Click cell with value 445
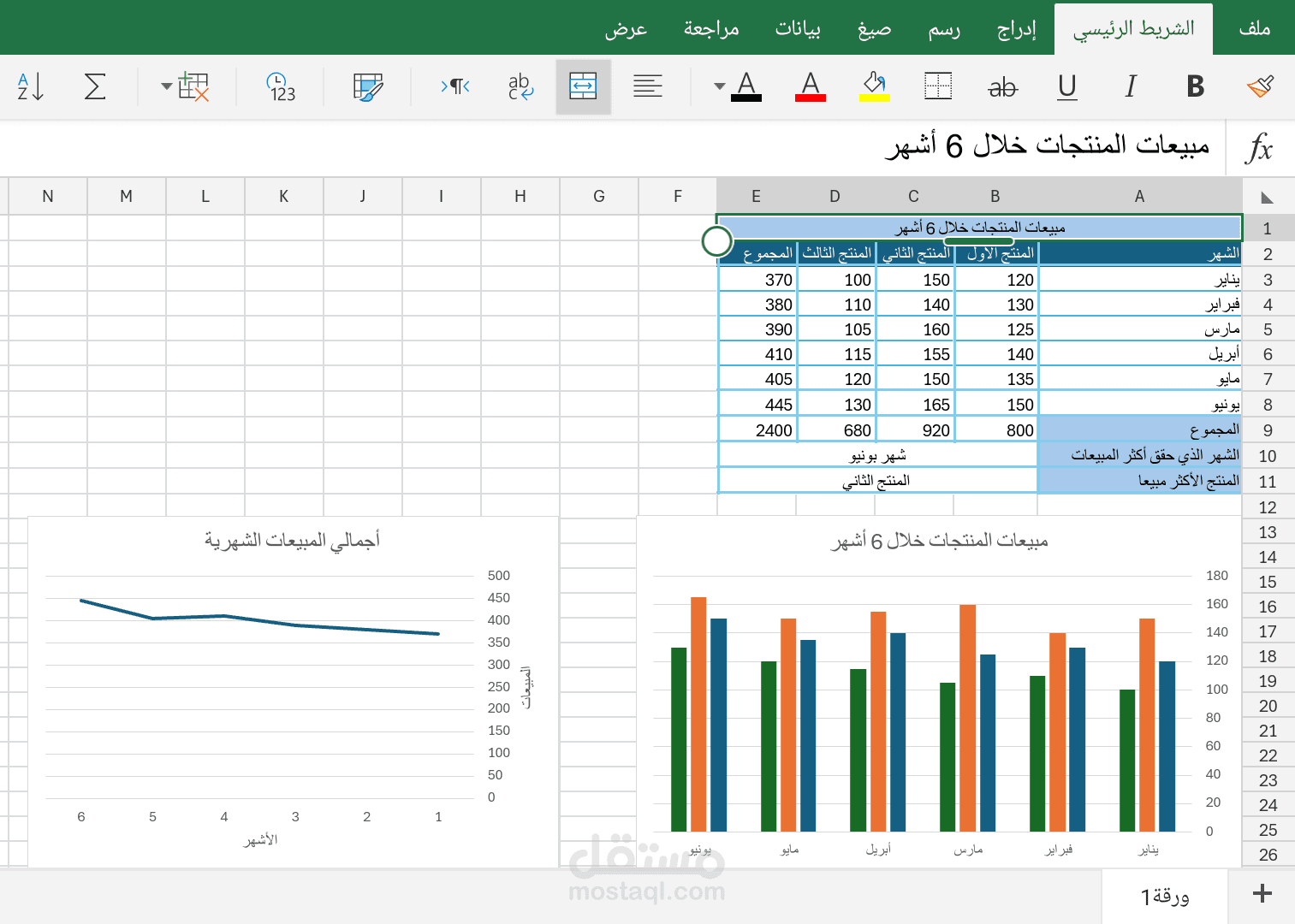The image size is (1295, 924). pos(757,405)
